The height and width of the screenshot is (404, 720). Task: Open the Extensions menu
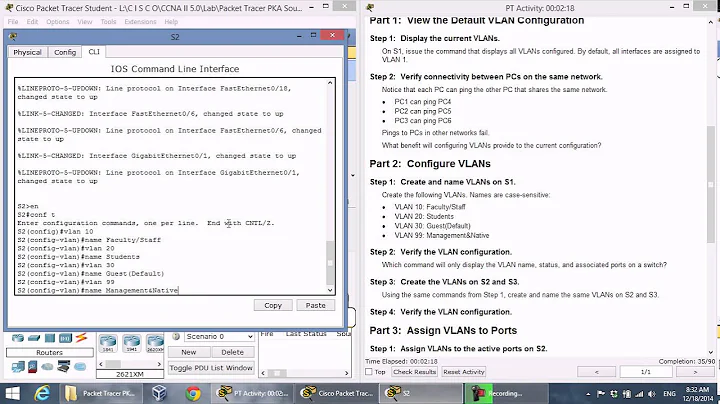pyautogui.click(x=140, y=22)
